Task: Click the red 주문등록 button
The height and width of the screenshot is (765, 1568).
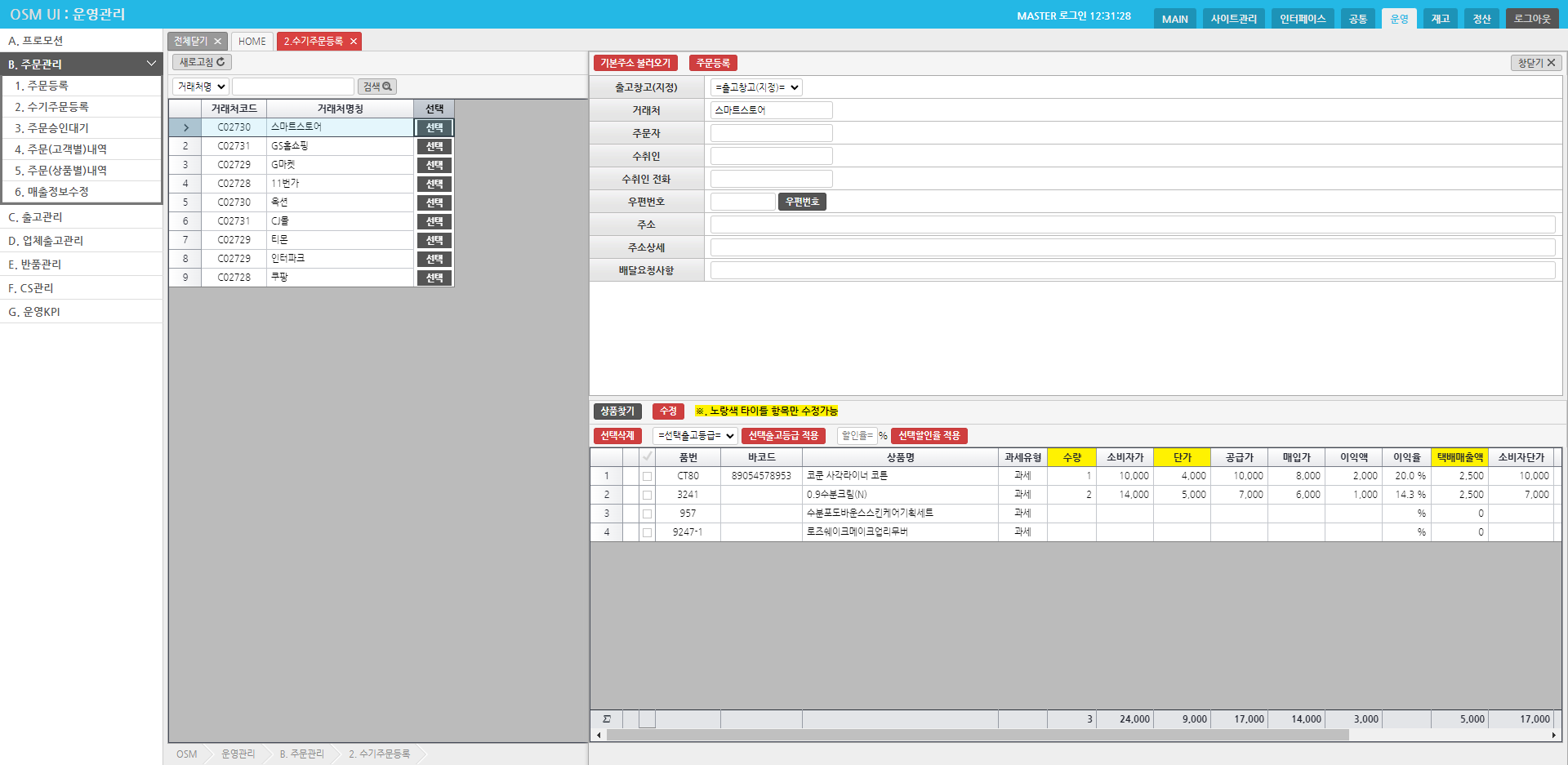Action: point(713,63)
